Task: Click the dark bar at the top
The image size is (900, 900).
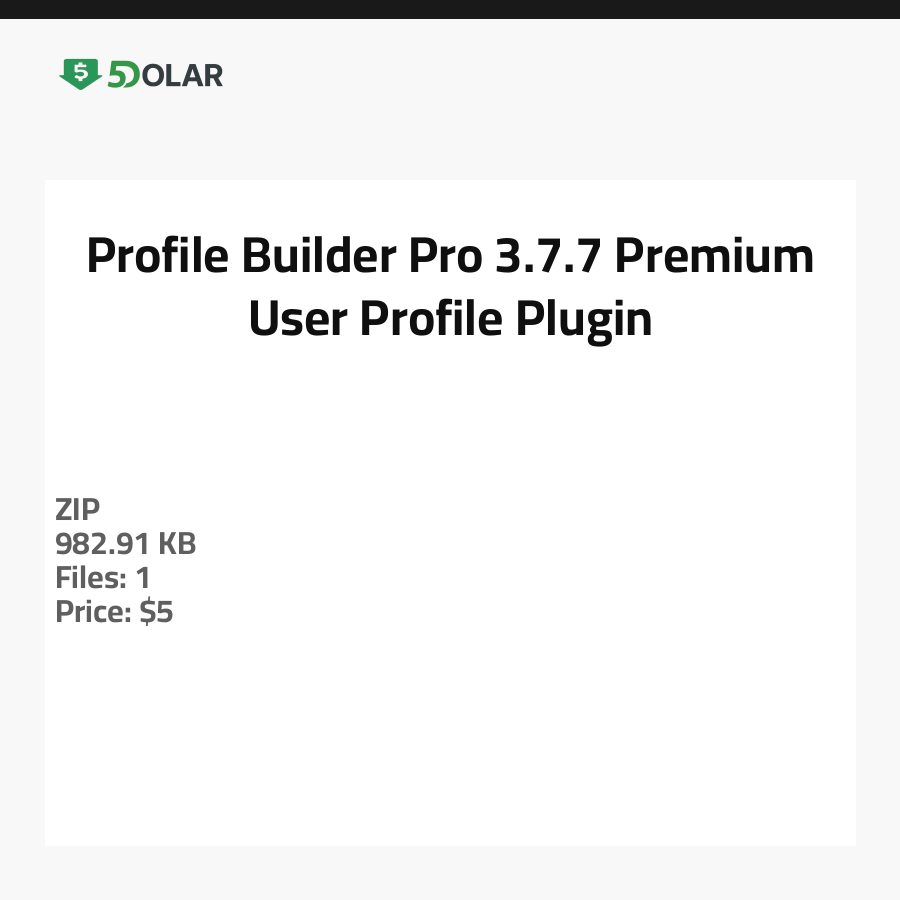Action: [450, 9]
